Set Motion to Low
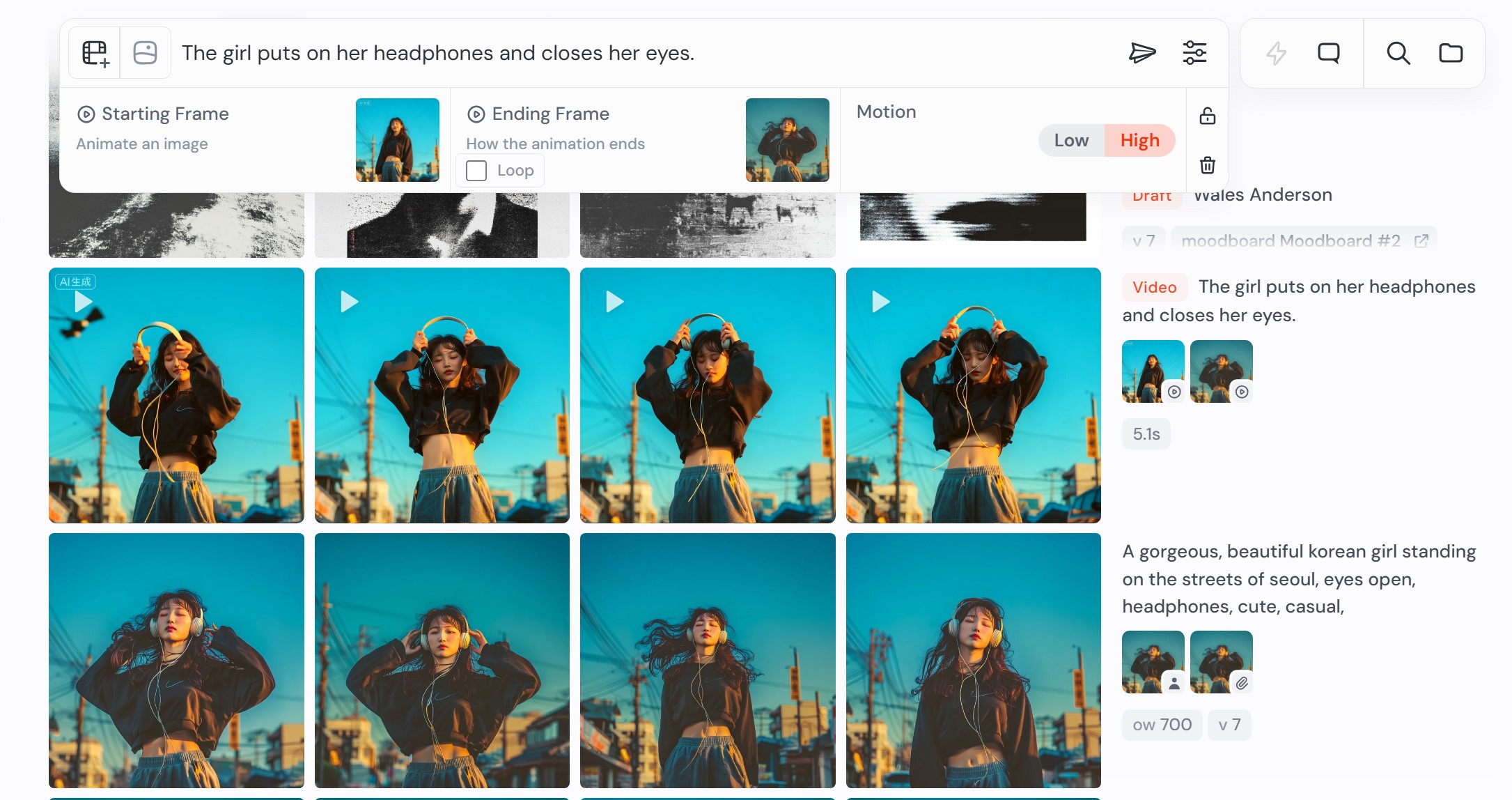Image resolution: width=1512 pixels, height=800 pixels. pos(1071,141)
